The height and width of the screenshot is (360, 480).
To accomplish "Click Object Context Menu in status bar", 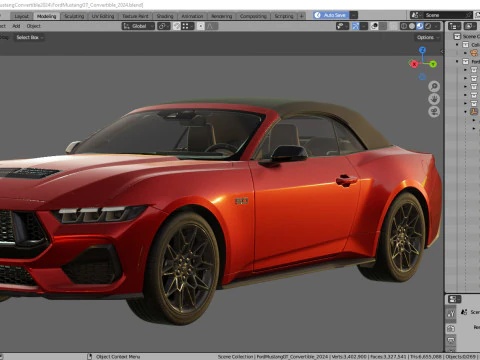I will (118, 357).
